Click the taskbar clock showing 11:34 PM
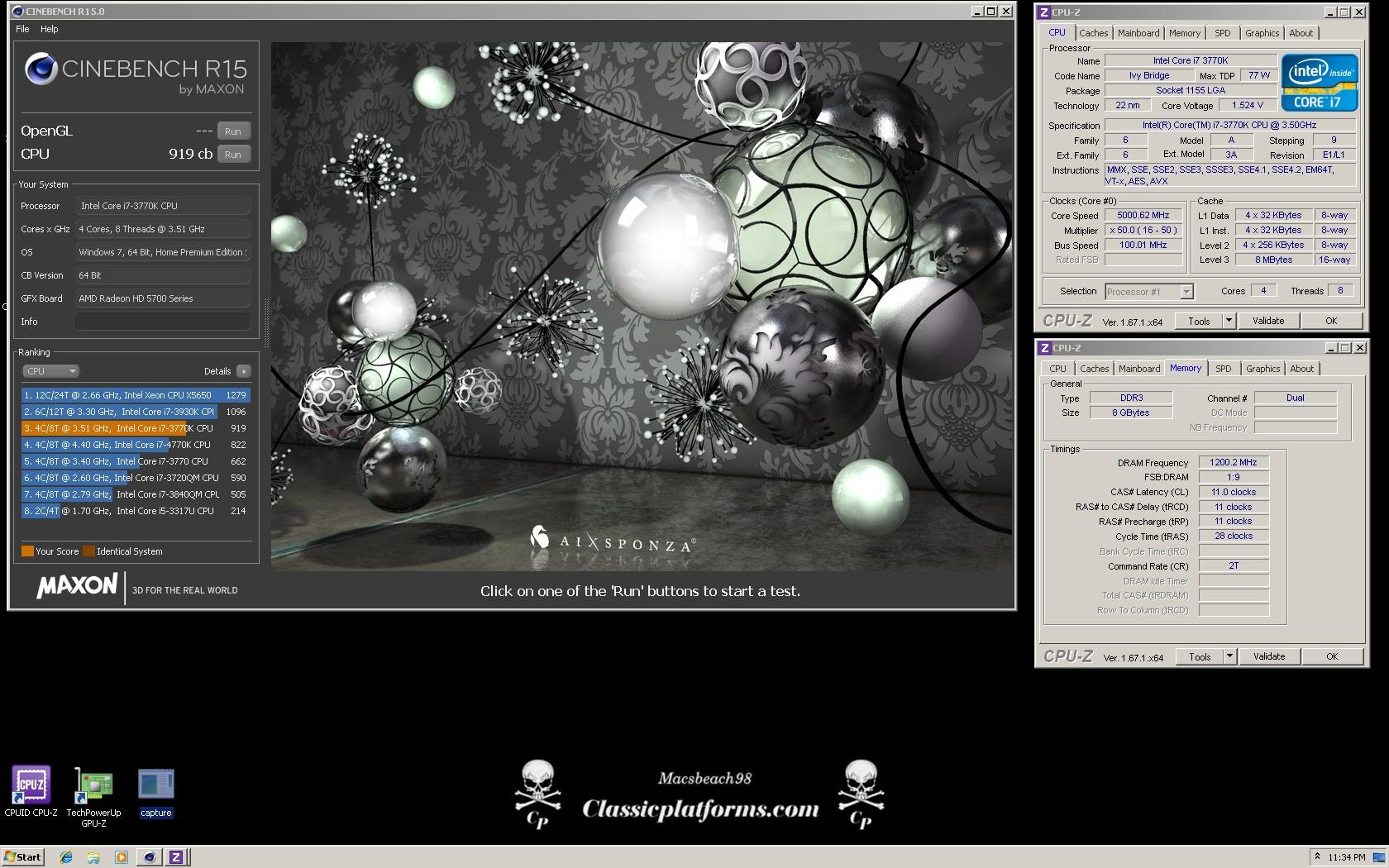1389x868 pixels. (1346, 857)
